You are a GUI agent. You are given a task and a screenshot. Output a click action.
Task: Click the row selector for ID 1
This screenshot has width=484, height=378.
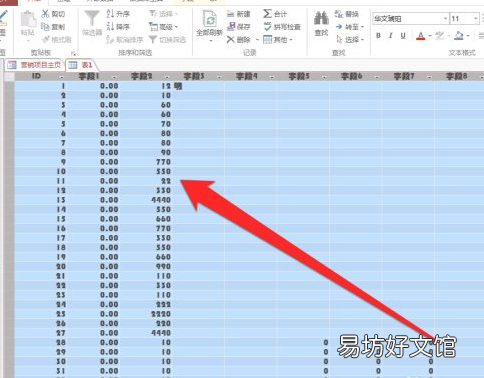9,86
